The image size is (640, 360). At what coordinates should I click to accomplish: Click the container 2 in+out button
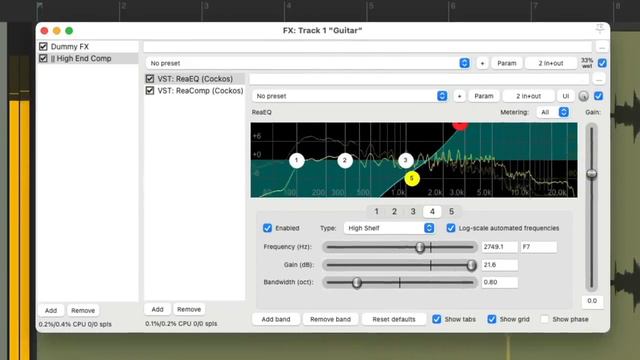551,63
